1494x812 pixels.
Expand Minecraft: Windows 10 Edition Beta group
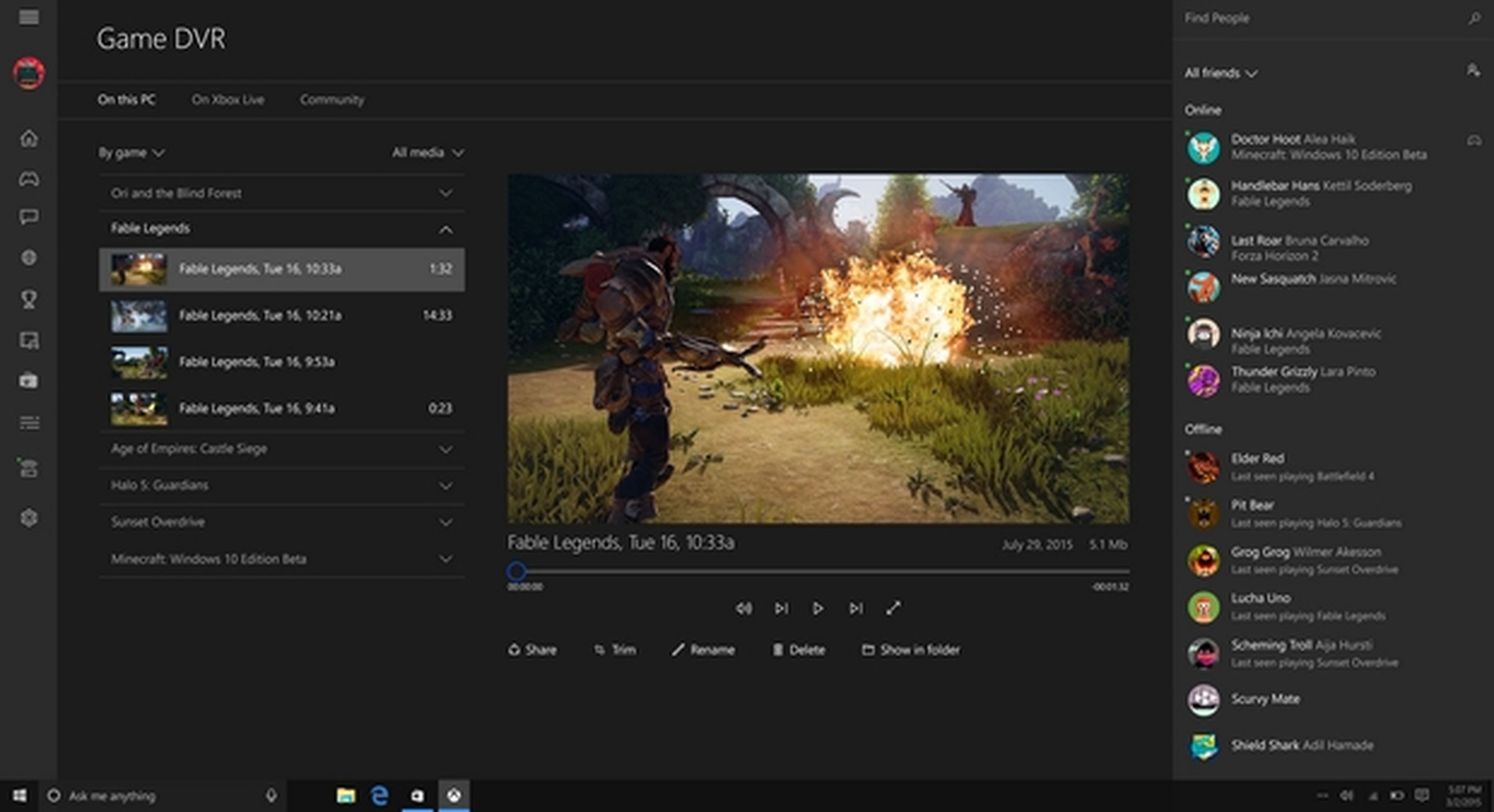pyautogui.click(x=282, y=559)
